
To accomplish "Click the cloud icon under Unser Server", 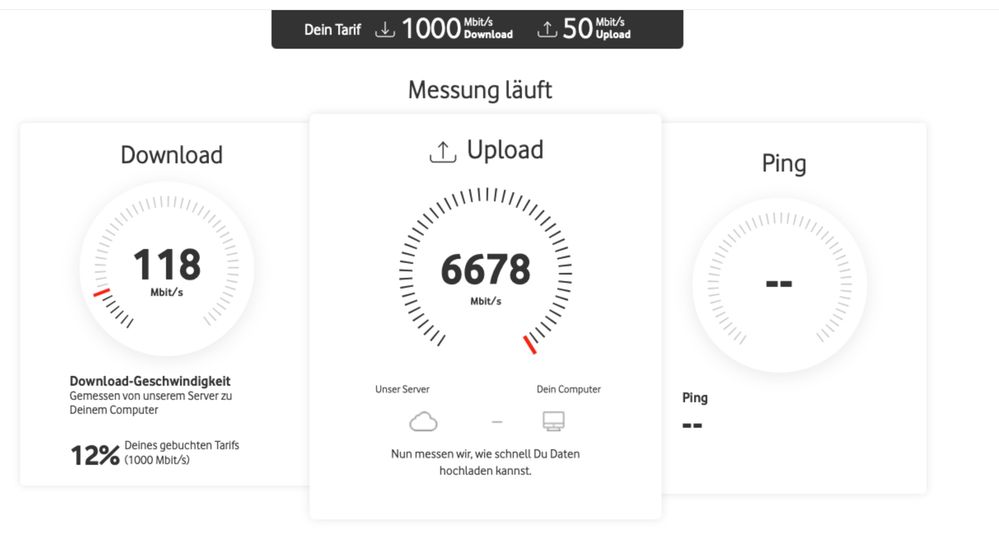I will tap(423, 421).
